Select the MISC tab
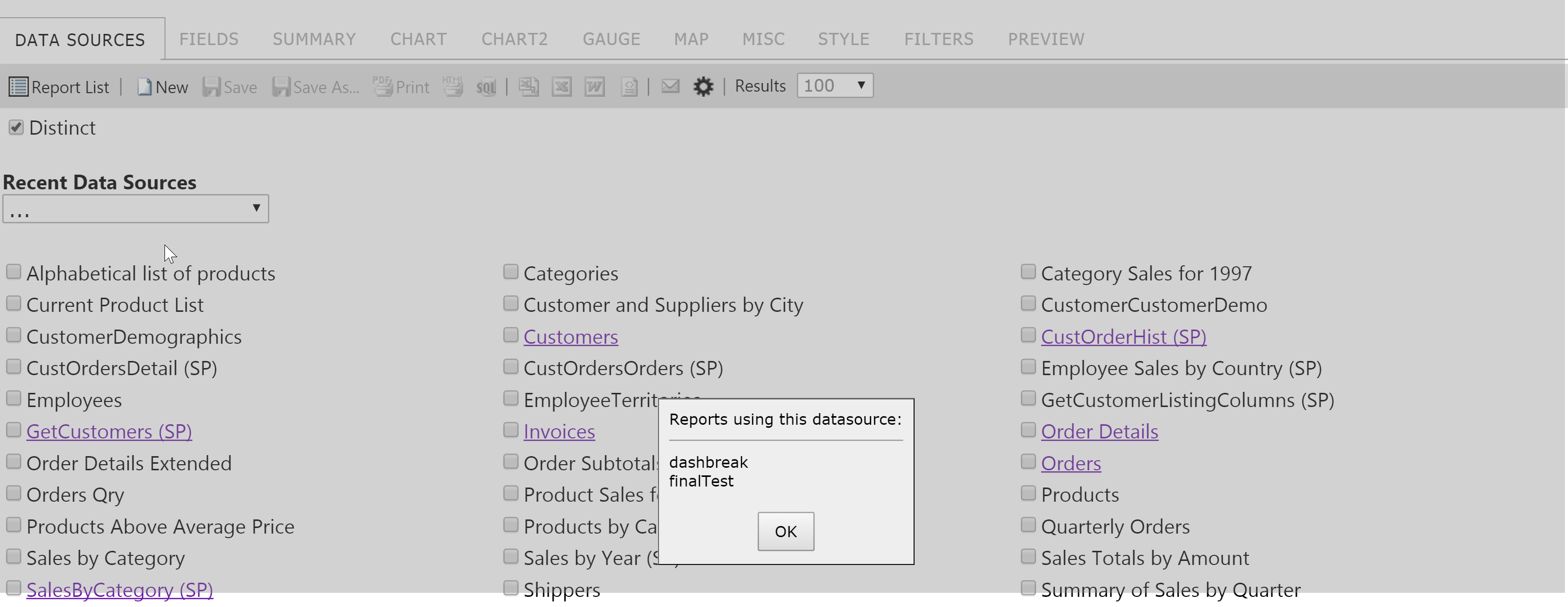1568x607 pixels. click(763, 39)
